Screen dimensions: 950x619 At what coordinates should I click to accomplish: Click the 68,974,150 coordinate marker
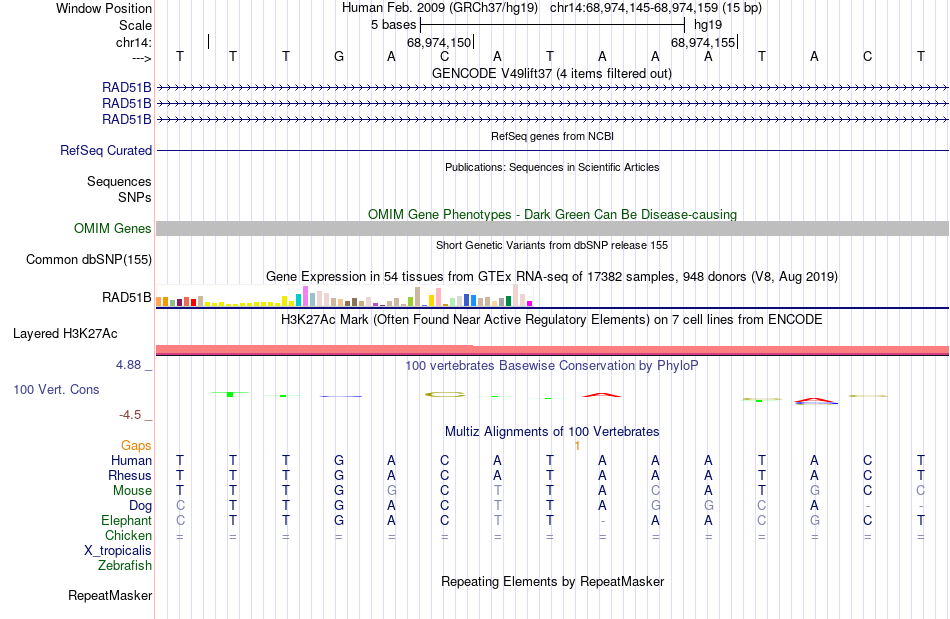439,42
